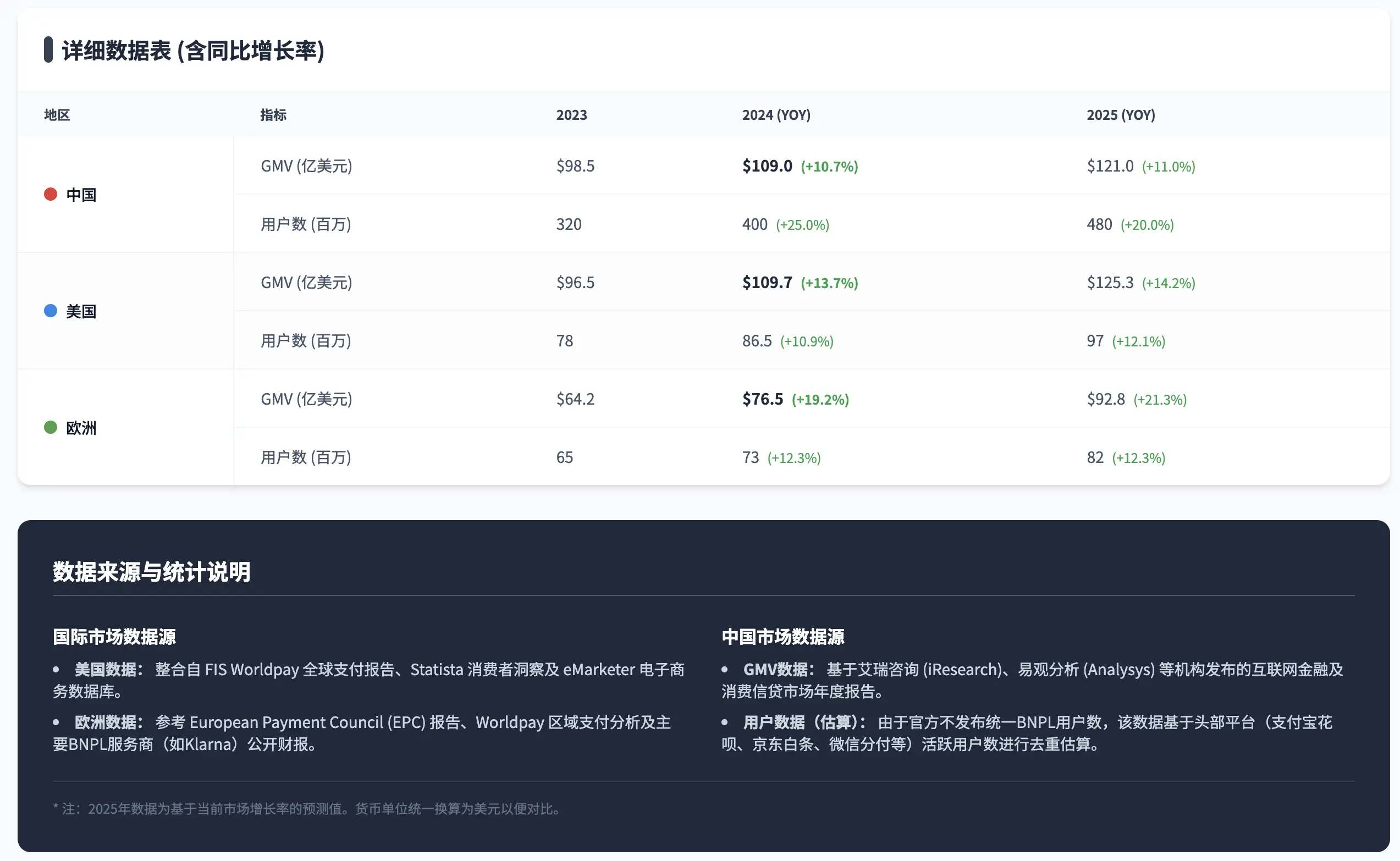Select the 地区 column header
Screen dimensions: 1400x861
click(x=57, y=115)
